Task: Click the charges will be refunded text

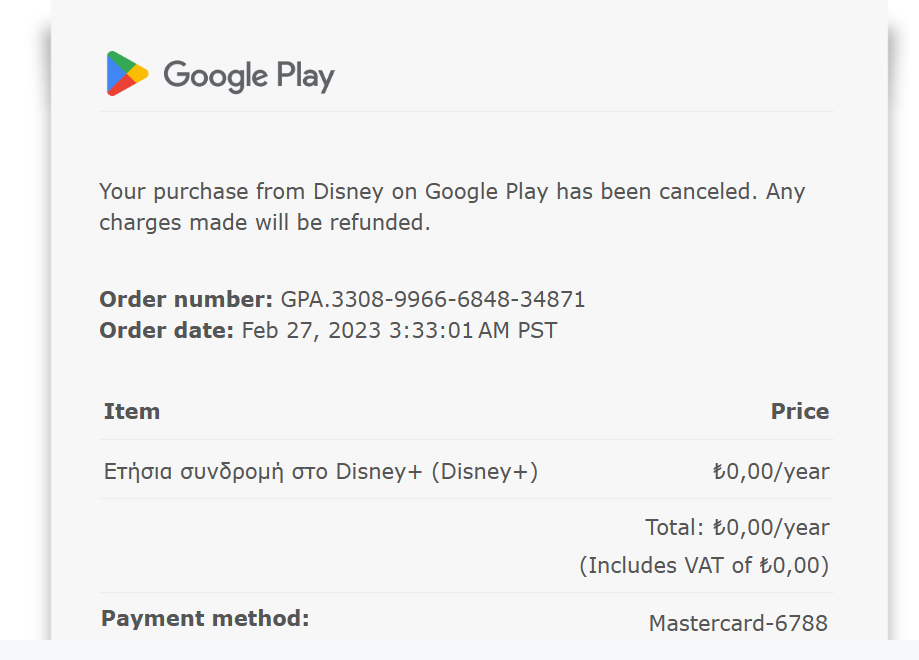Action: point(264,222)
